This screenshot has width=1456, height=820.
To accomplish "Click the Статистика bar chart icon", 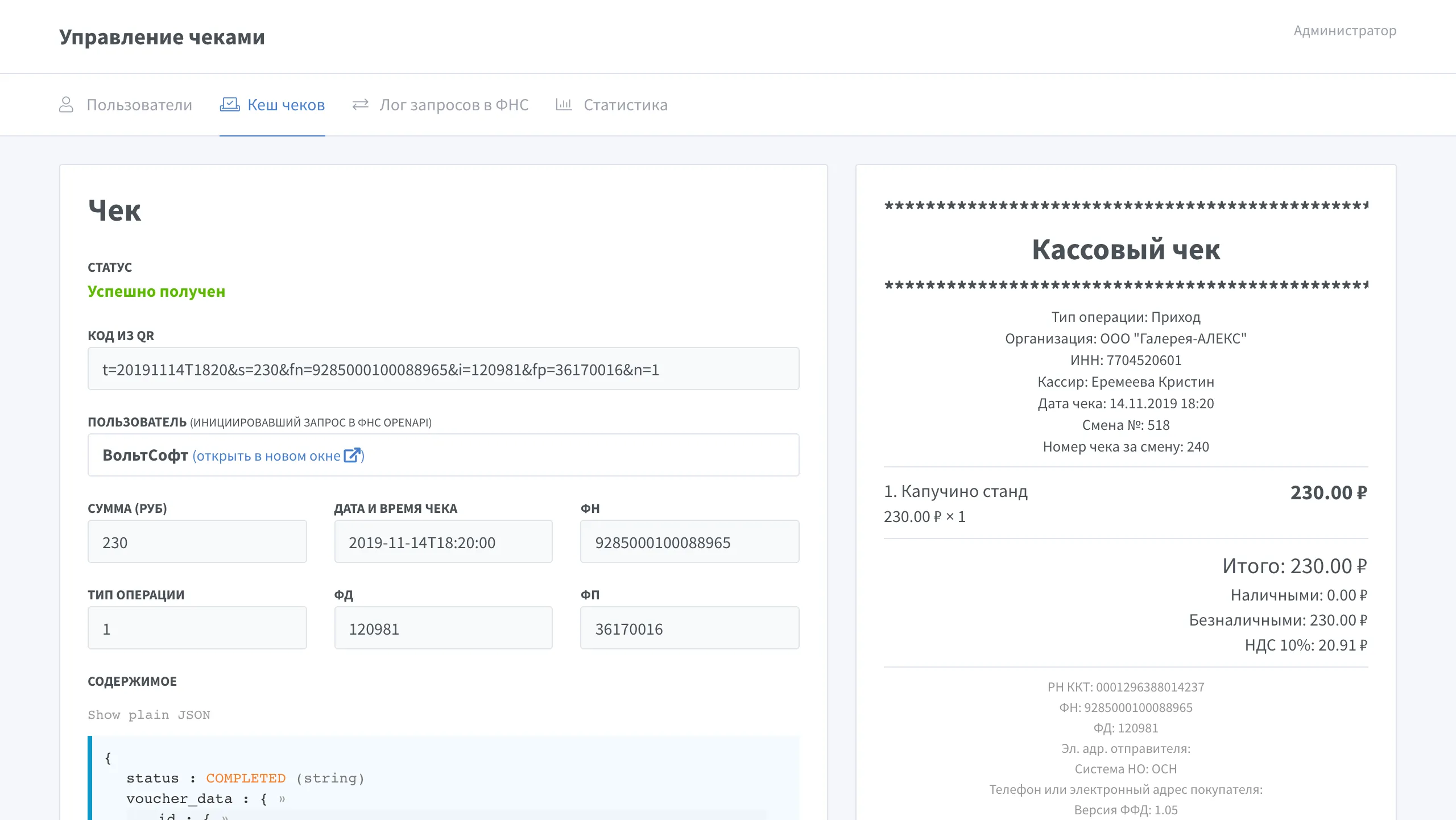I will coord(564,104).
